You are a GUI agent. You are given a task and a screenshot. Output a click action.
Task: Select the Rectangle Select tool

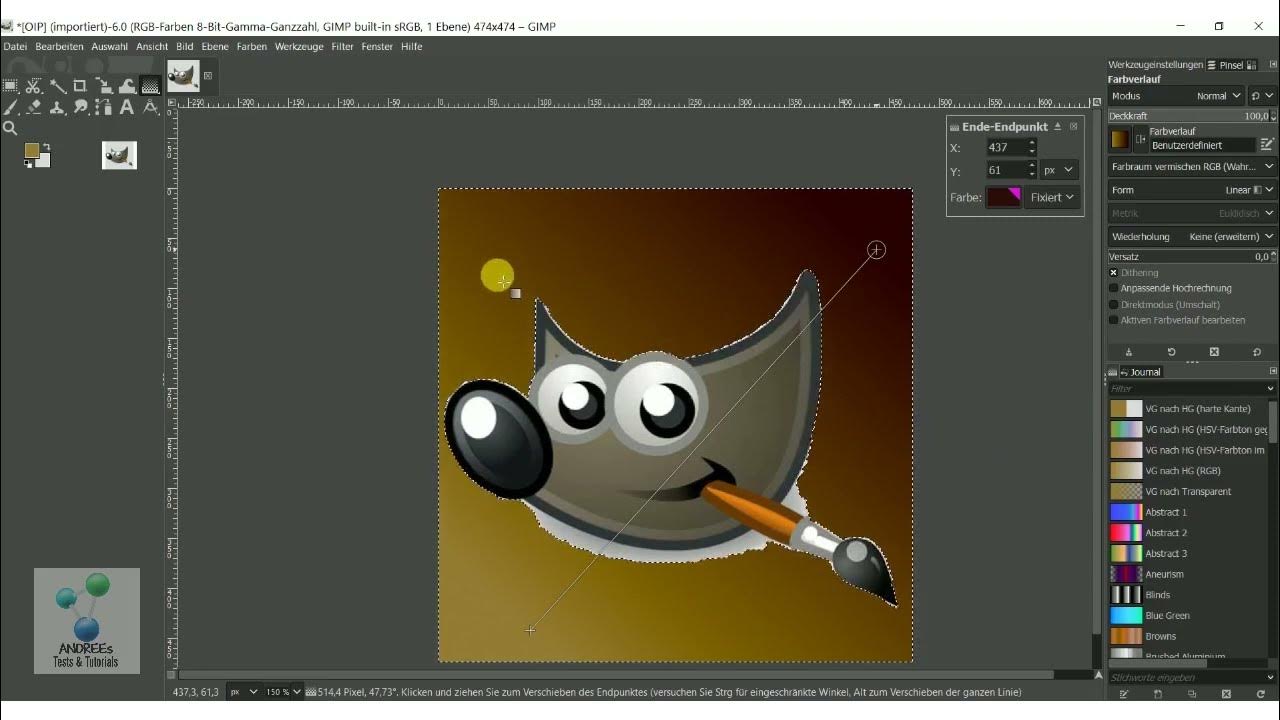point(10,86)
